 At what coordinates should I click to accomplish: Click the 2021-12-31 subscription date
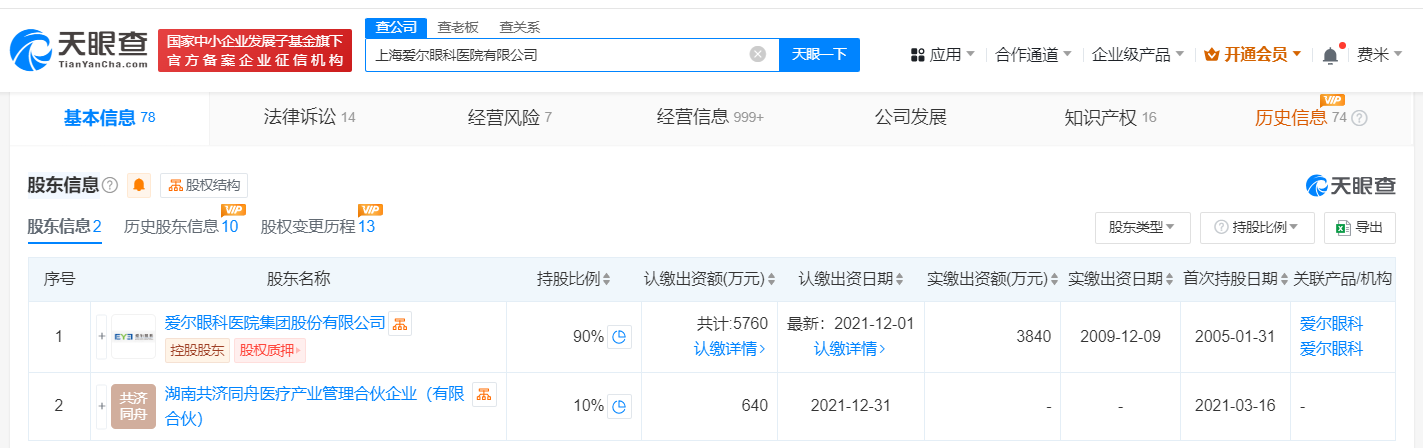tap(849, 406)
